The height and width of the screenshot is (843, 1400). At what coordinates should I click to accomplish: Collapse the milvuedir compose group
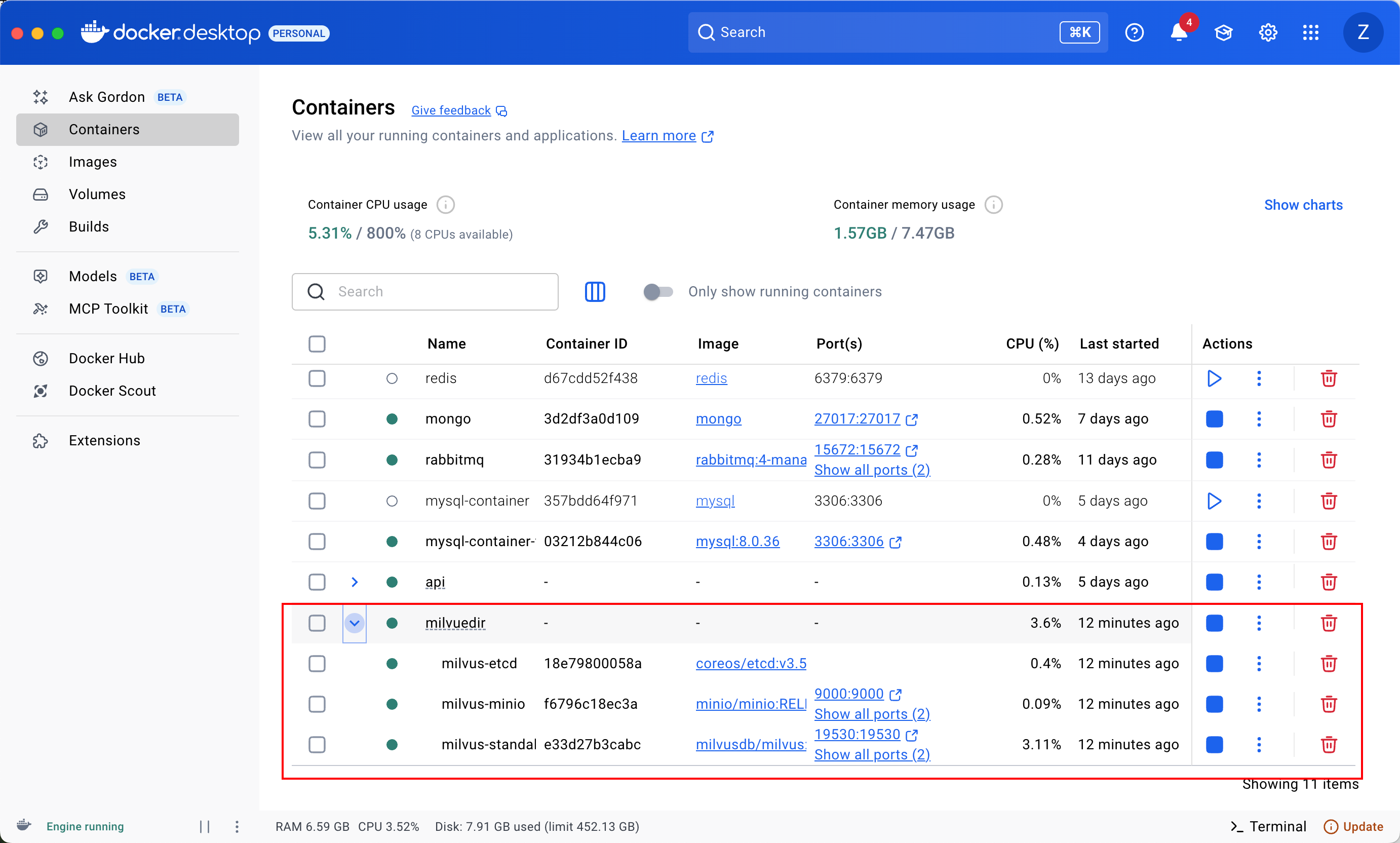(355, 623)
